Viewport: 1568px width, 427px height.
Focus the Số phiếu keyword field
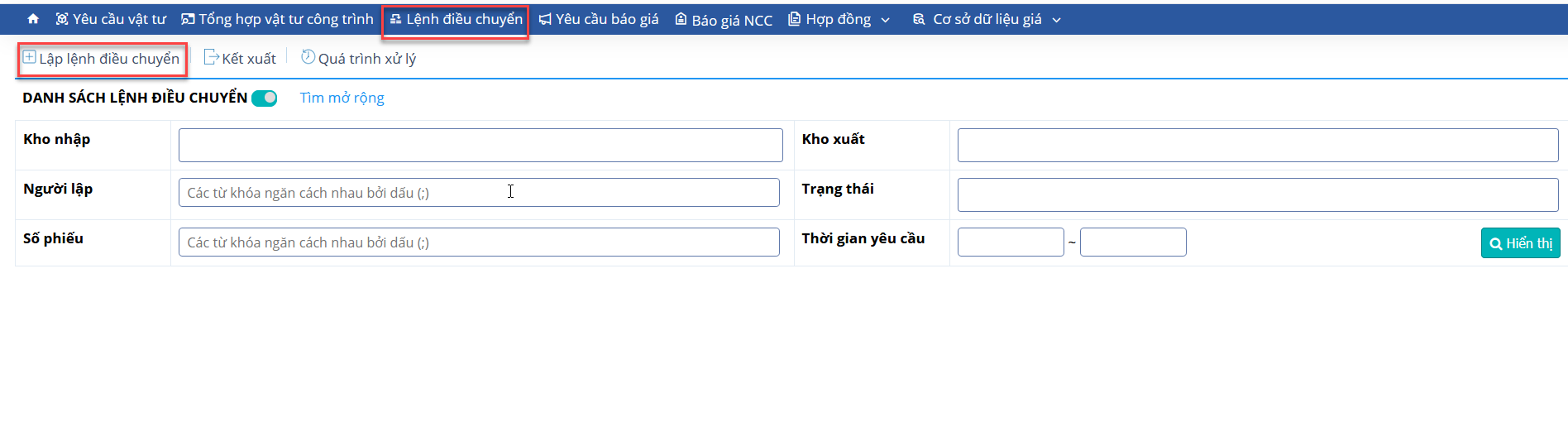click(x=479, y=242)
